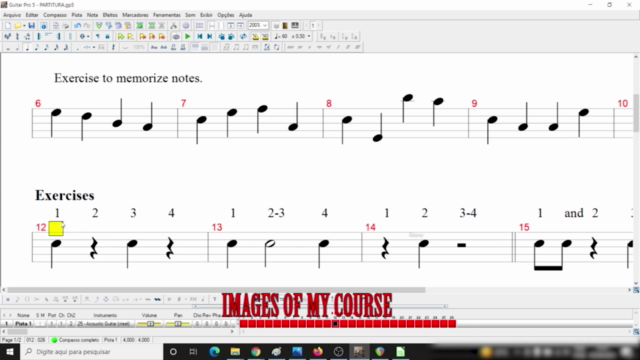Redo the last undone action
The image size is (640, 360).
[87, 25]
